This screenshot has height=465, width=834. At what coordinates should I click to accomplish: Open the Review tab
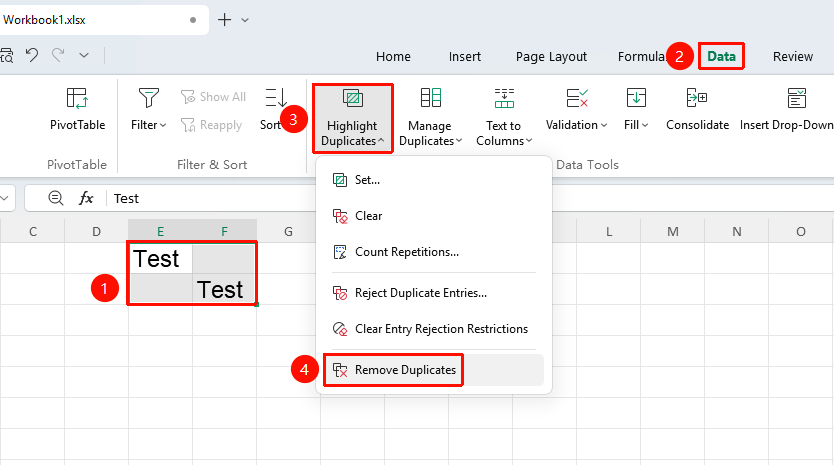tap(793, 56)
